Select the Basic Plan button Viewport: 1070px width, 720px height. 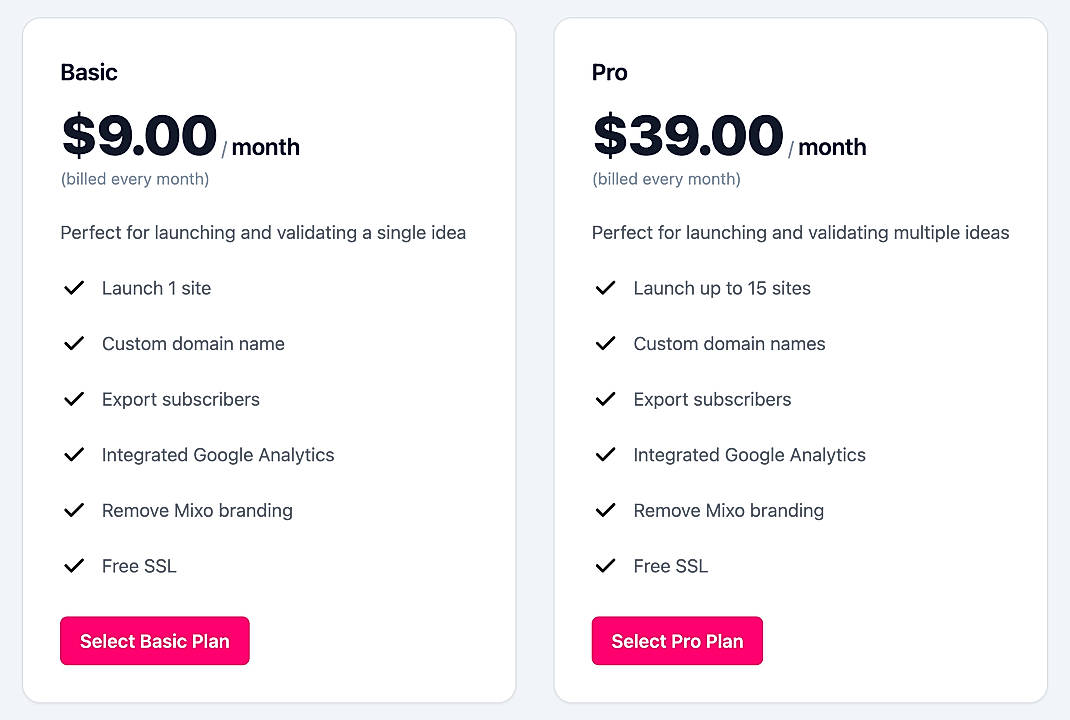coord(154,641)
